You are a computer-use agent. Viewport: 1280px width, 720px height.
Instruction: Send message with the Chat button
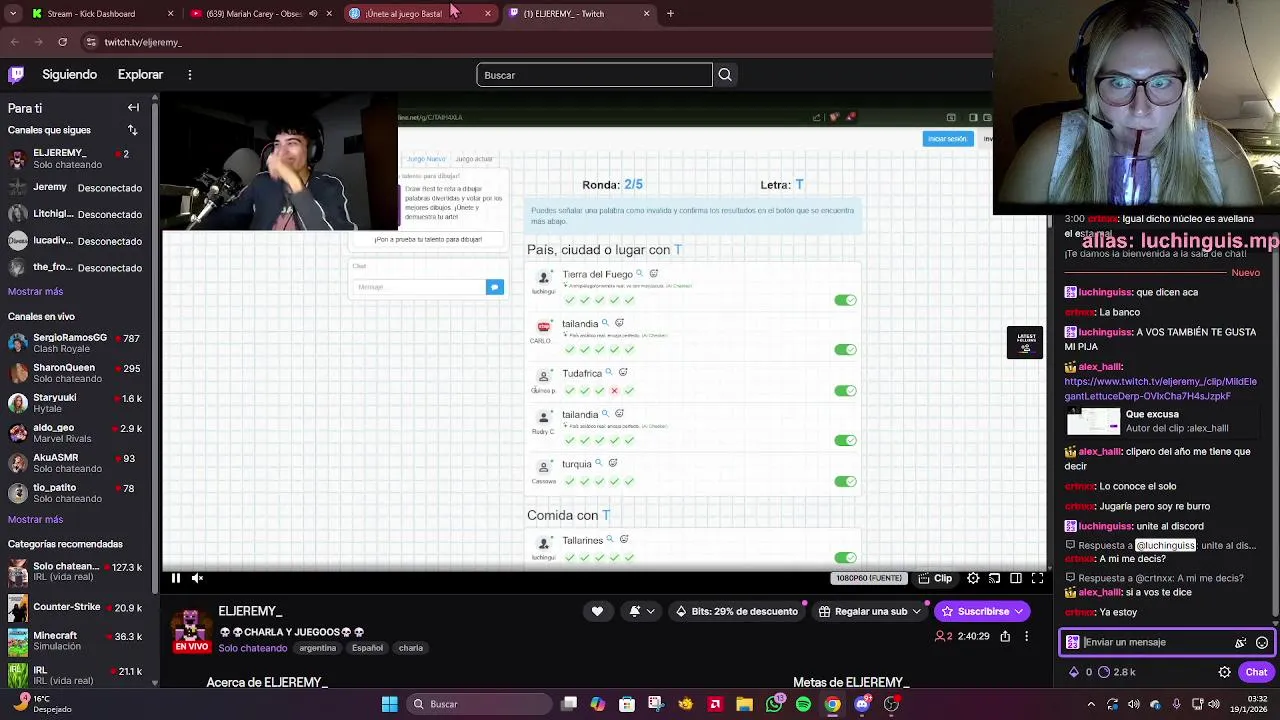tap(1256, 672)
